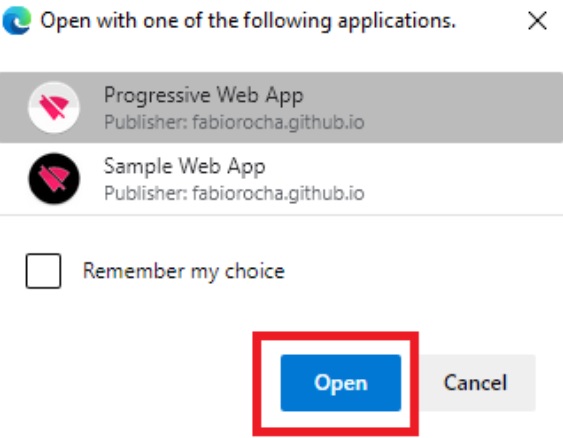The width and height of the screenshot is (563, 438).
Task: Open the selected application
Action: pos(340,383)
